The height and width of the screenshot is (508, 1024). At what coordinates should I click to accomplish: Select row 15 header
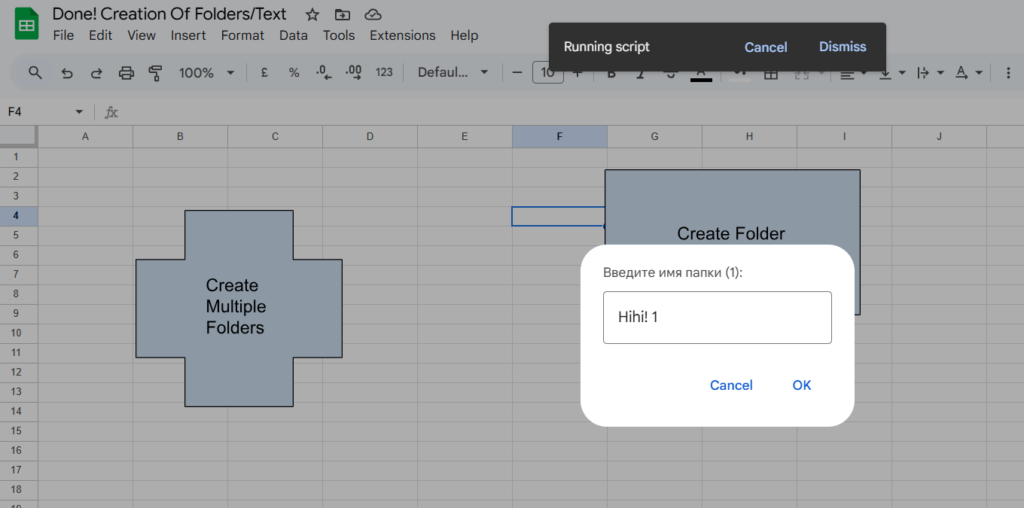(x=18, y=432)
